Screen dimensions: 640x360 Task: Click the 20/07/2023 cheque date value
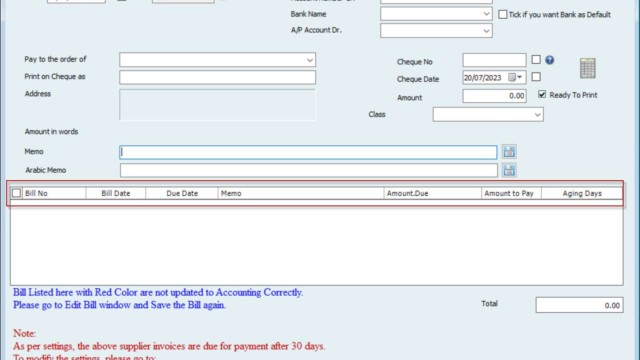point(482,78)
